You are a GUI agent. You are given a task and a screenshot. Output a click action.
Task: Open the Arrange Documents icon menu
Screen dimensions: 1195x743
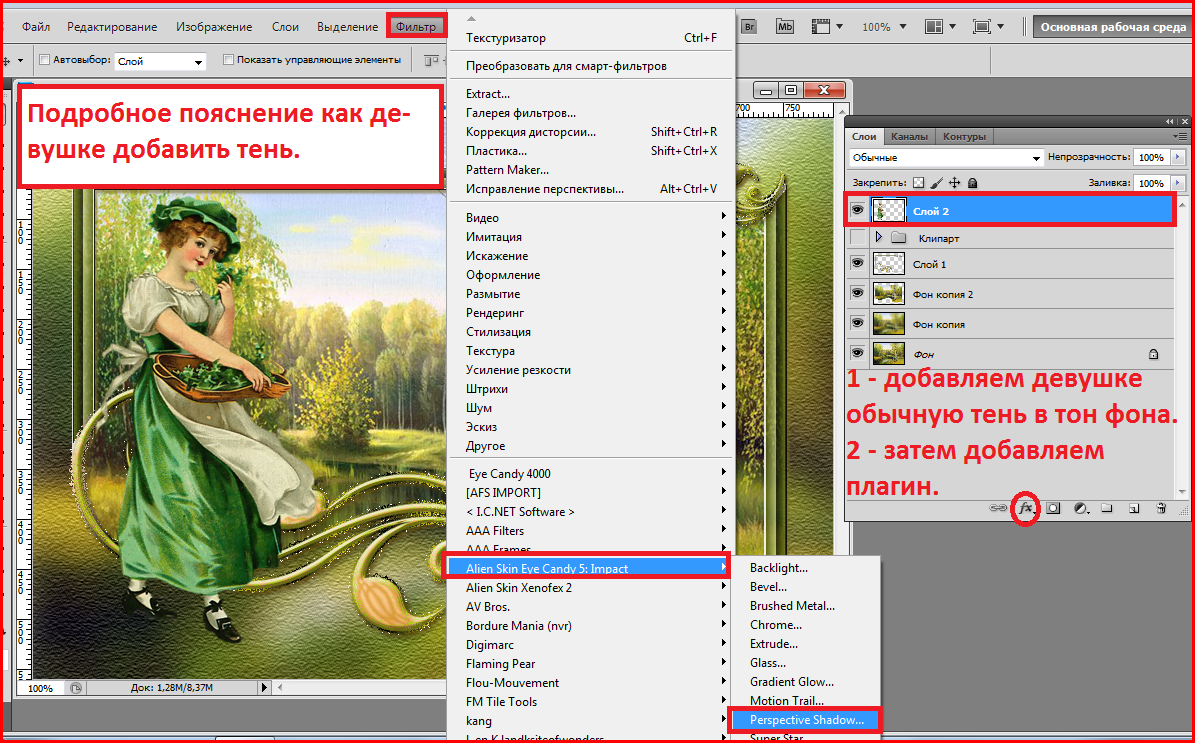941,27
